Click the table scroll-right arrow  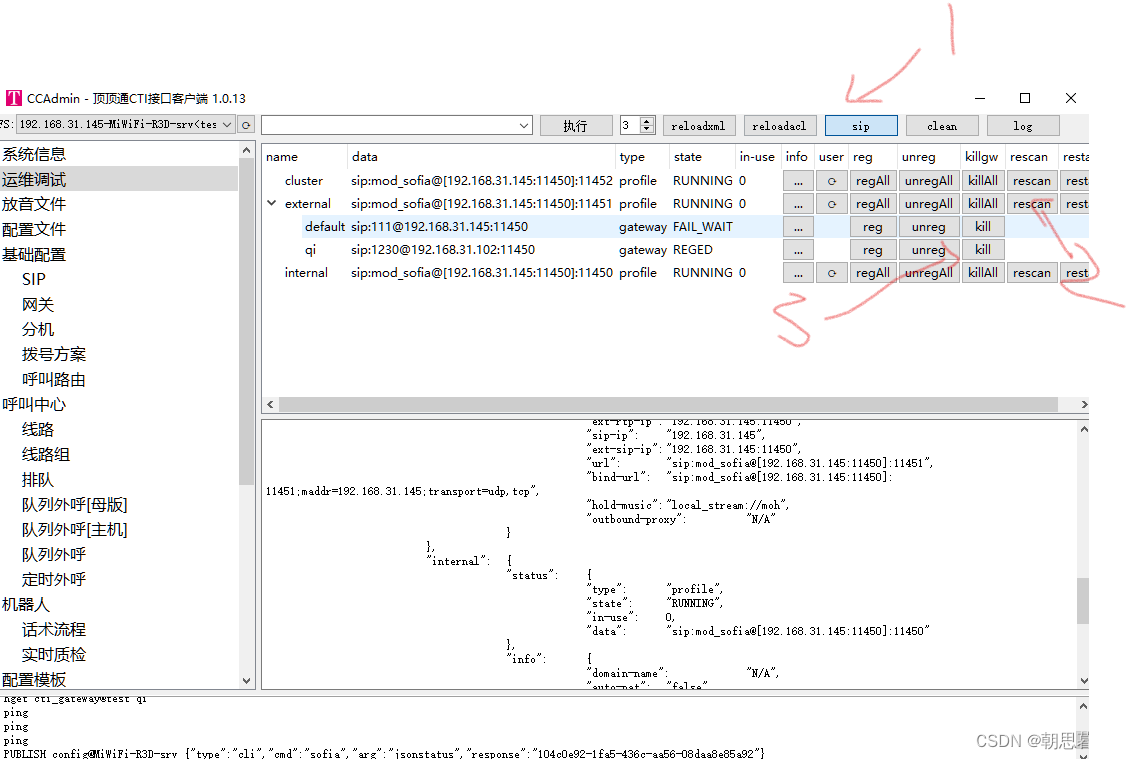[x=1083, y=405]
